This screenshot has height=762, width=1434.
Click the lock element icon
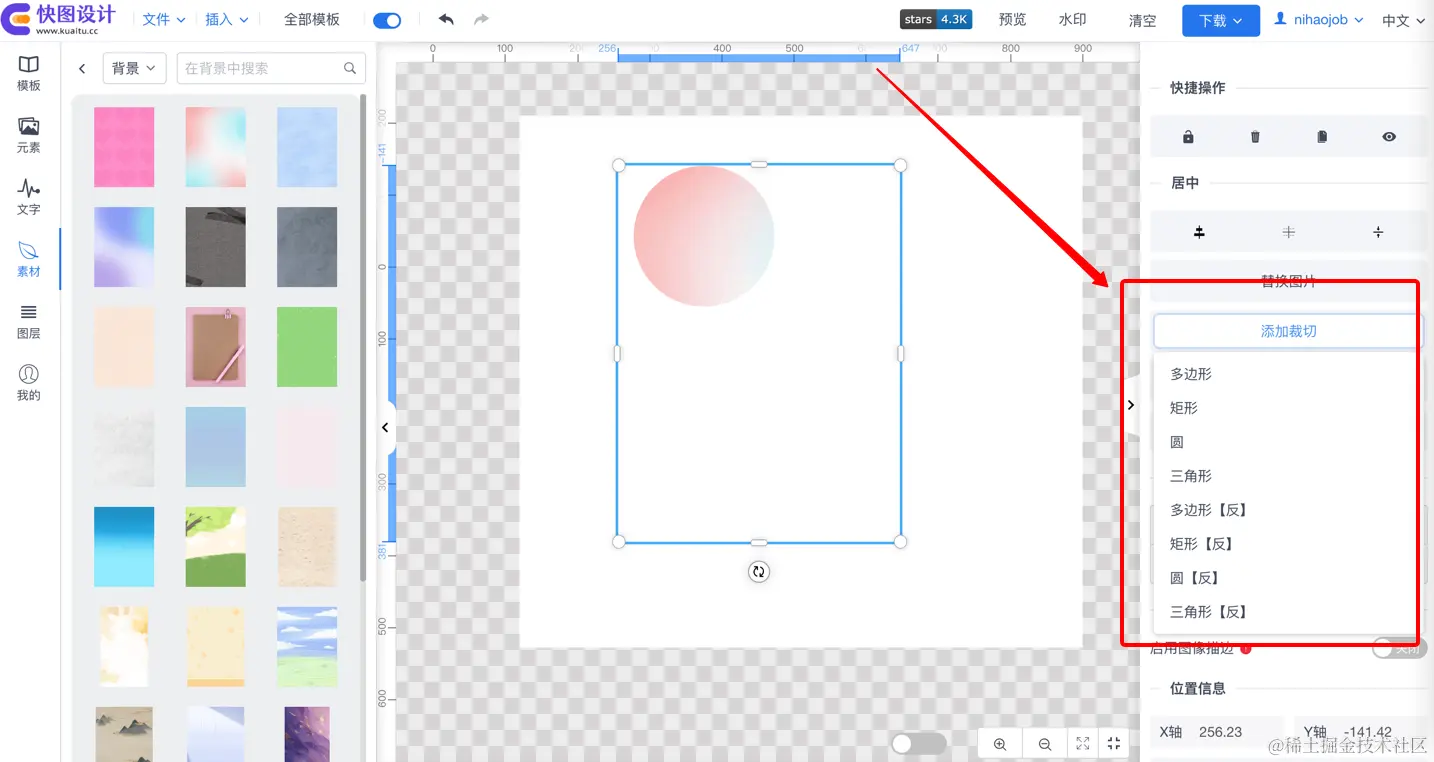1188,137
